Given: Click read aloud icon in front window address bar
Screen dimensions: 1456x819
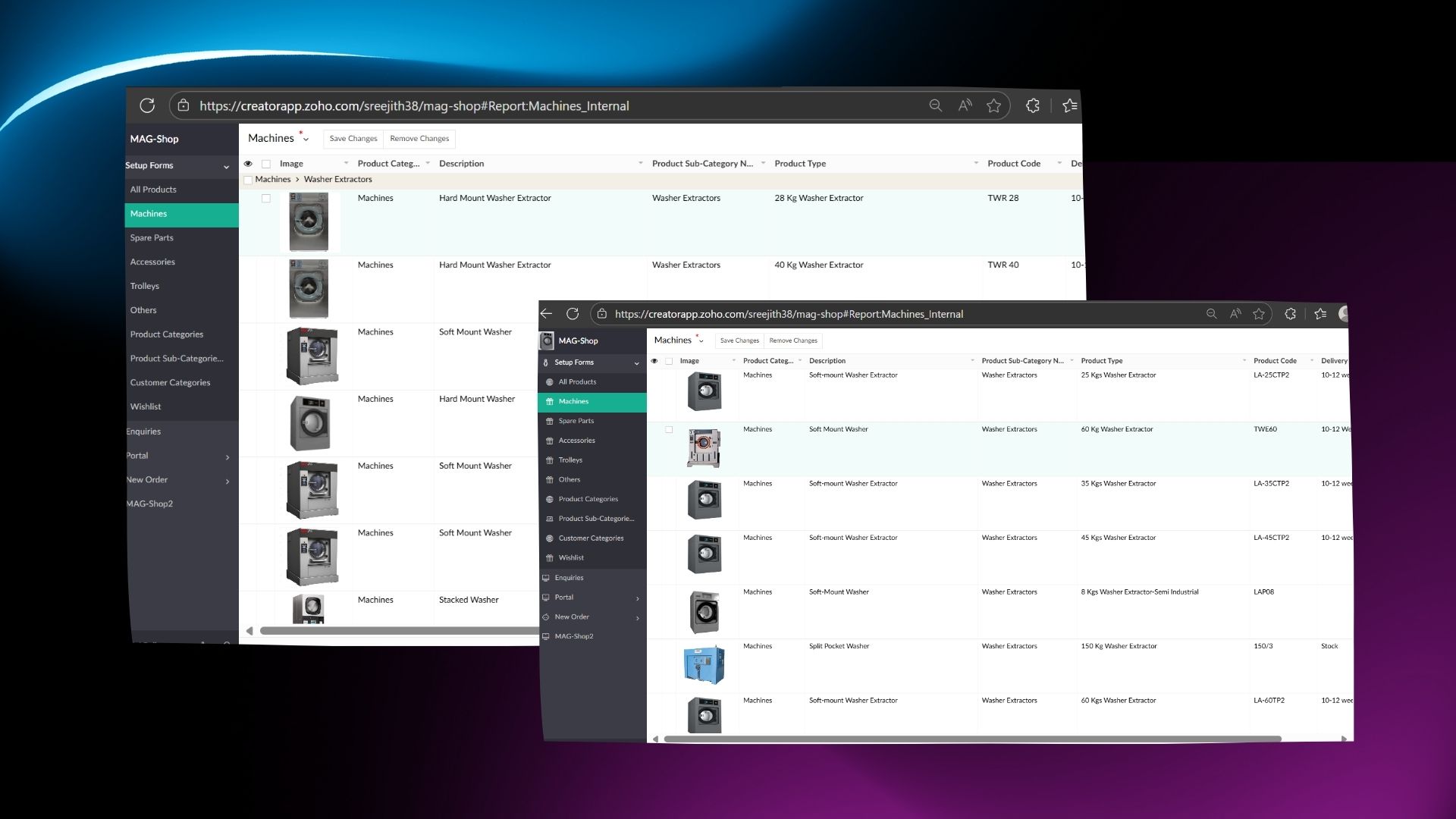Looking at the screenshot, I should click(1235, 314).
